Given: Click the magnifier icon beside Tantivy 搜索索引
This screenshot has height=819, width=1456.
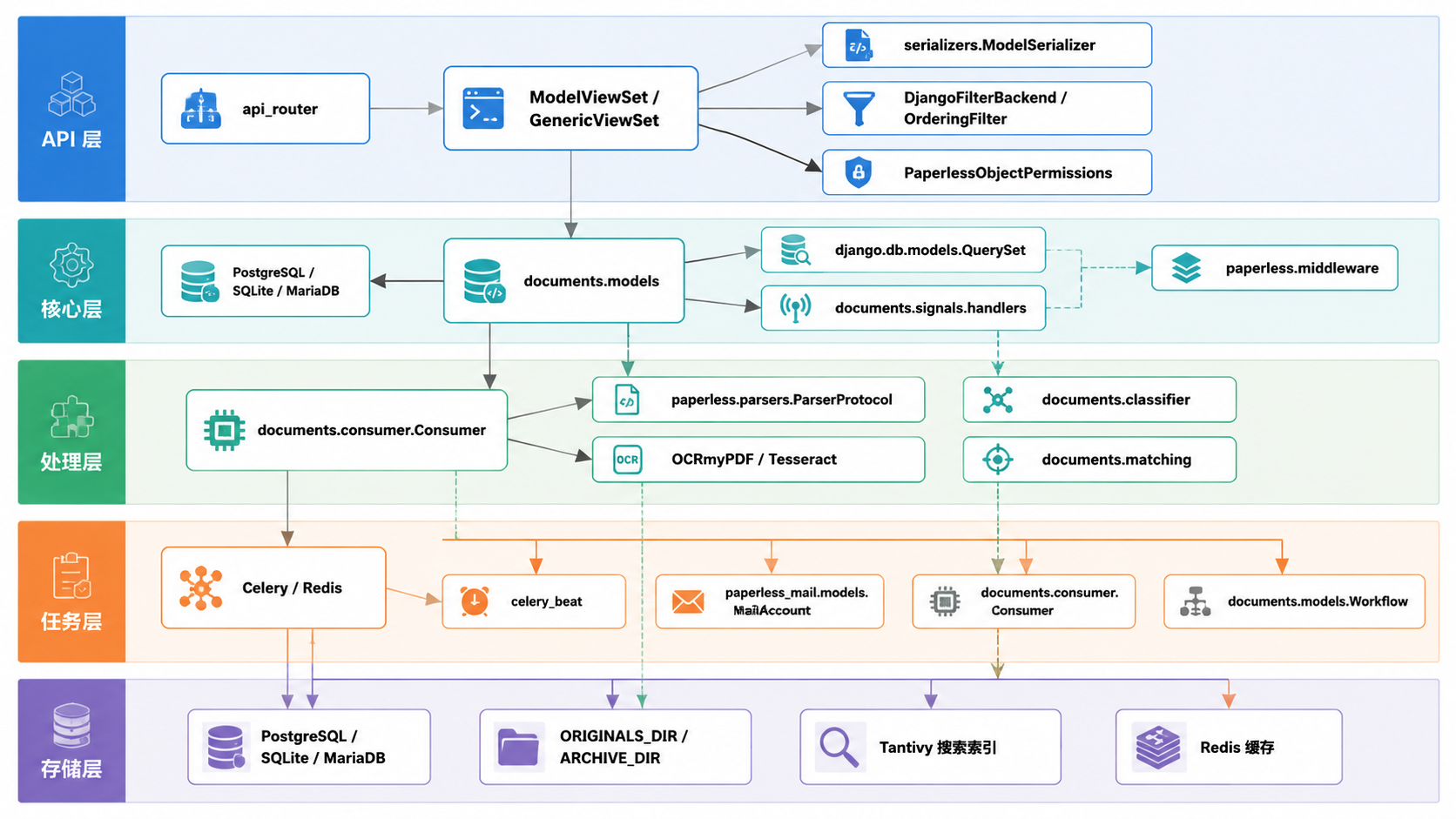Looking at the screenshot, I should tap(839, 748).
